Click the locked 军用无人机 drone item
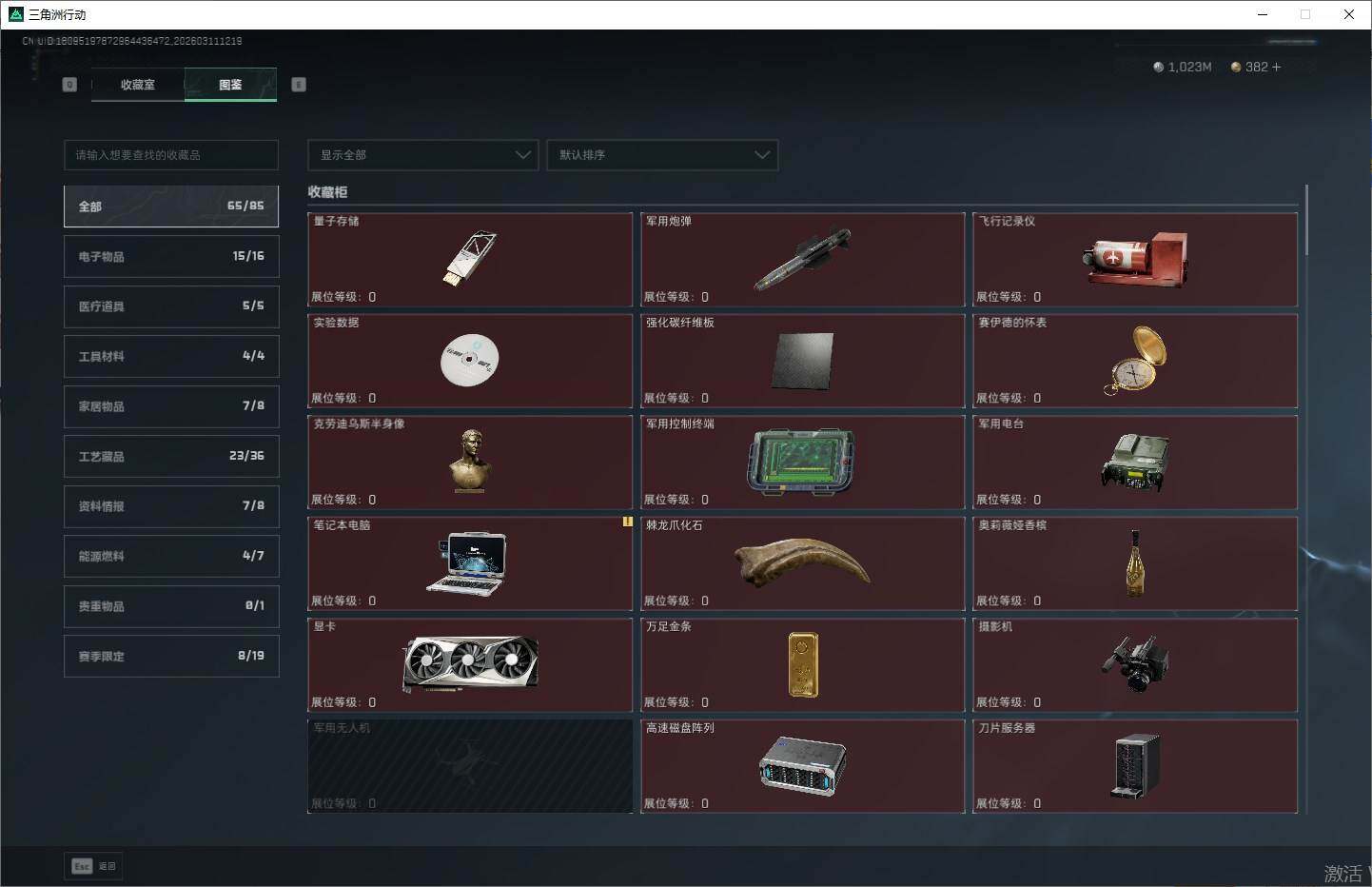Viewport: 1372px width, 887px height. pos(470,766)
